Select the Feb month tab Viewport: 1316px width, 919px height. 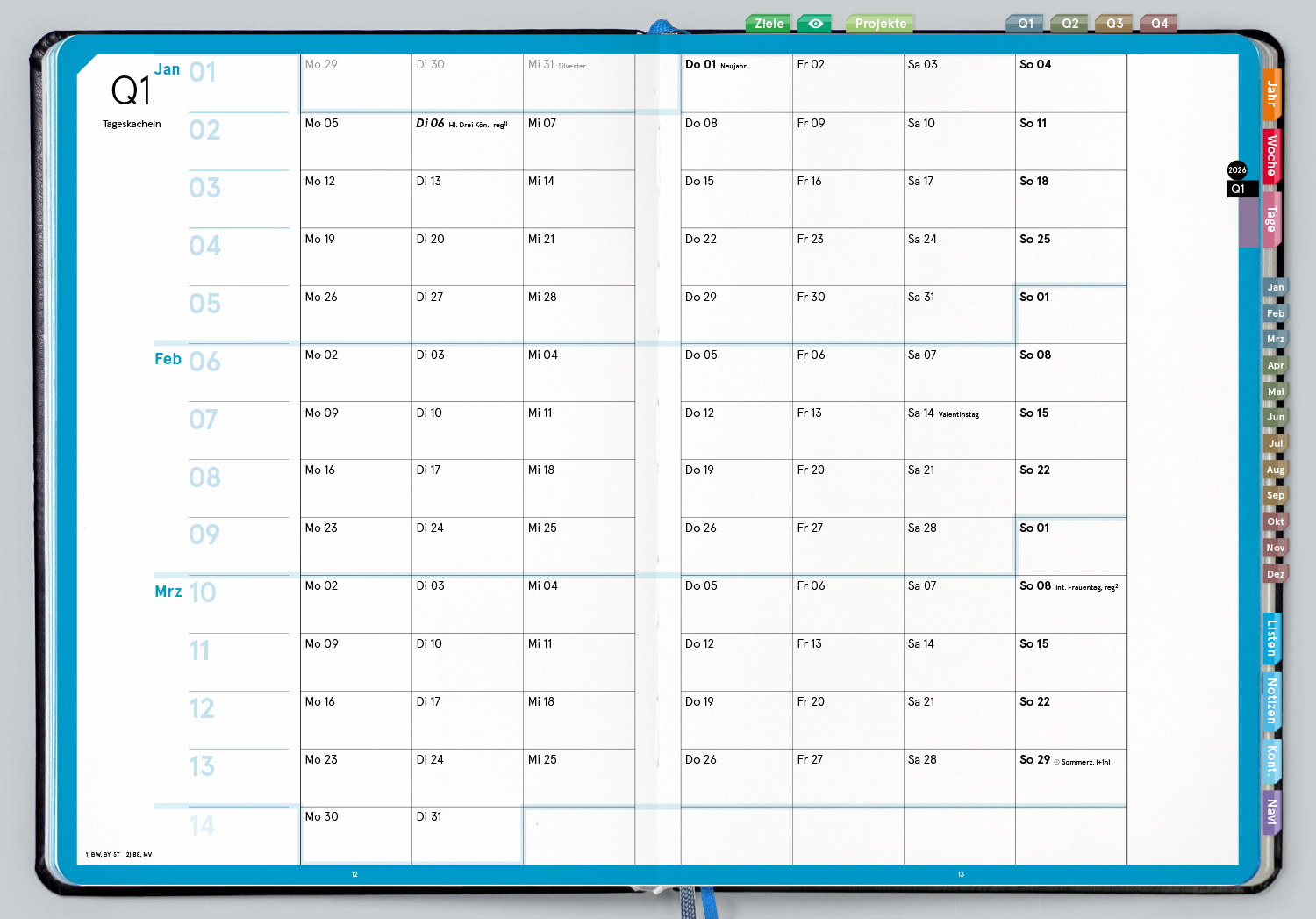coord(1276,313)
